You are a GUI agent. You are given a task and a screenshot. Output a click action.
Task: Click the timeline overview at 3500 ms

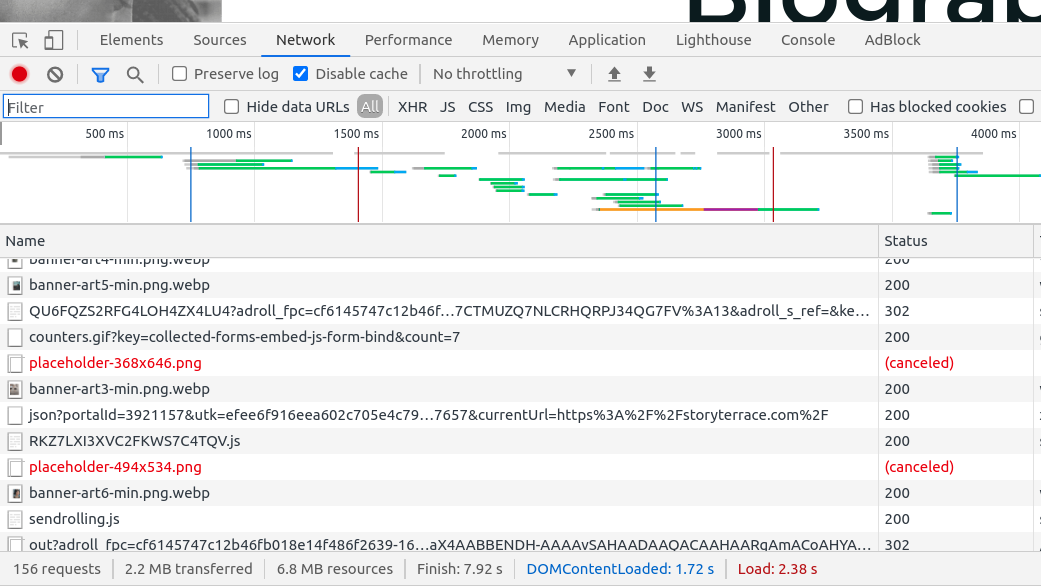(x=866, y=133)
